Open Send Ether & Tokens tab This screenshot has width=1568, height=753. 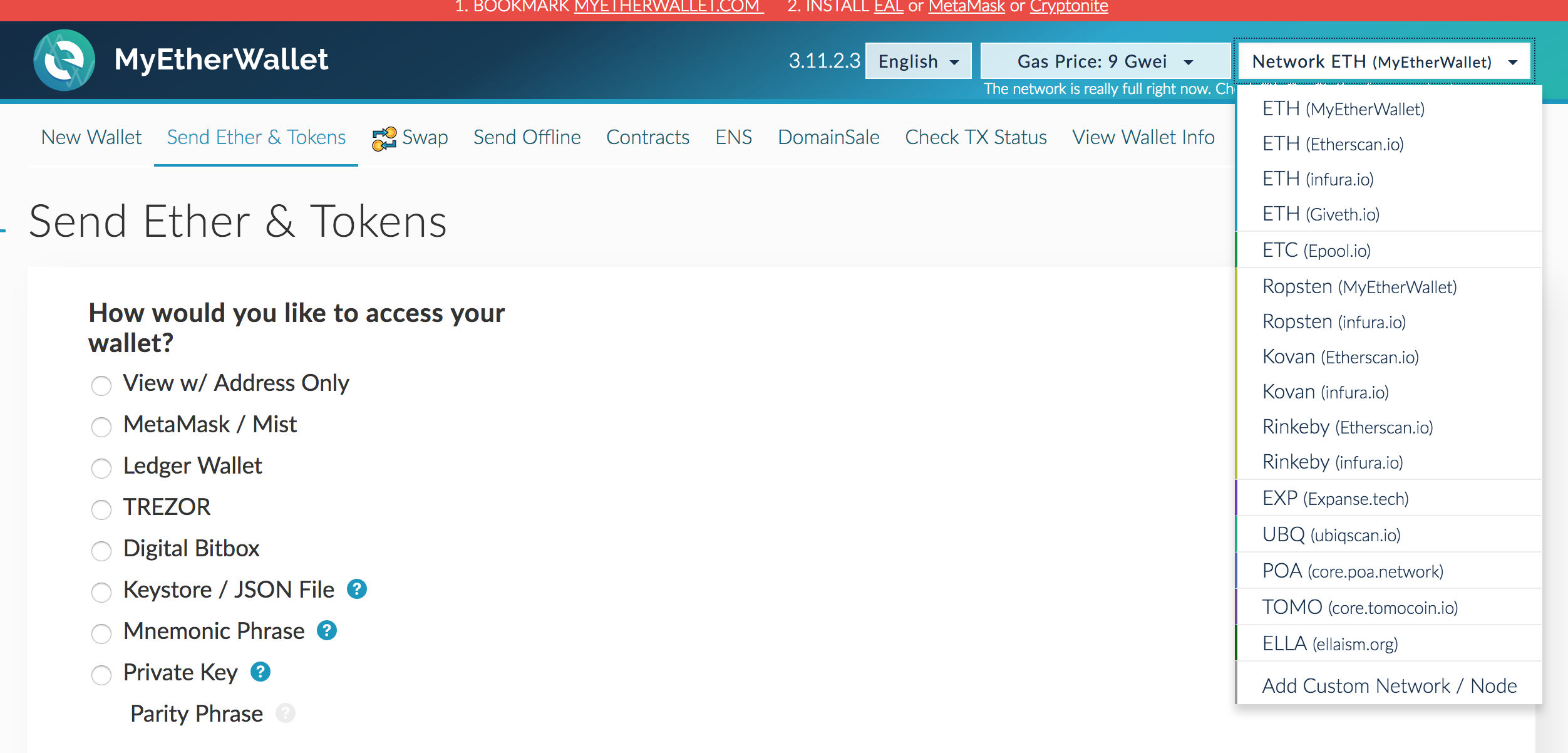click(x=256, y=137)
